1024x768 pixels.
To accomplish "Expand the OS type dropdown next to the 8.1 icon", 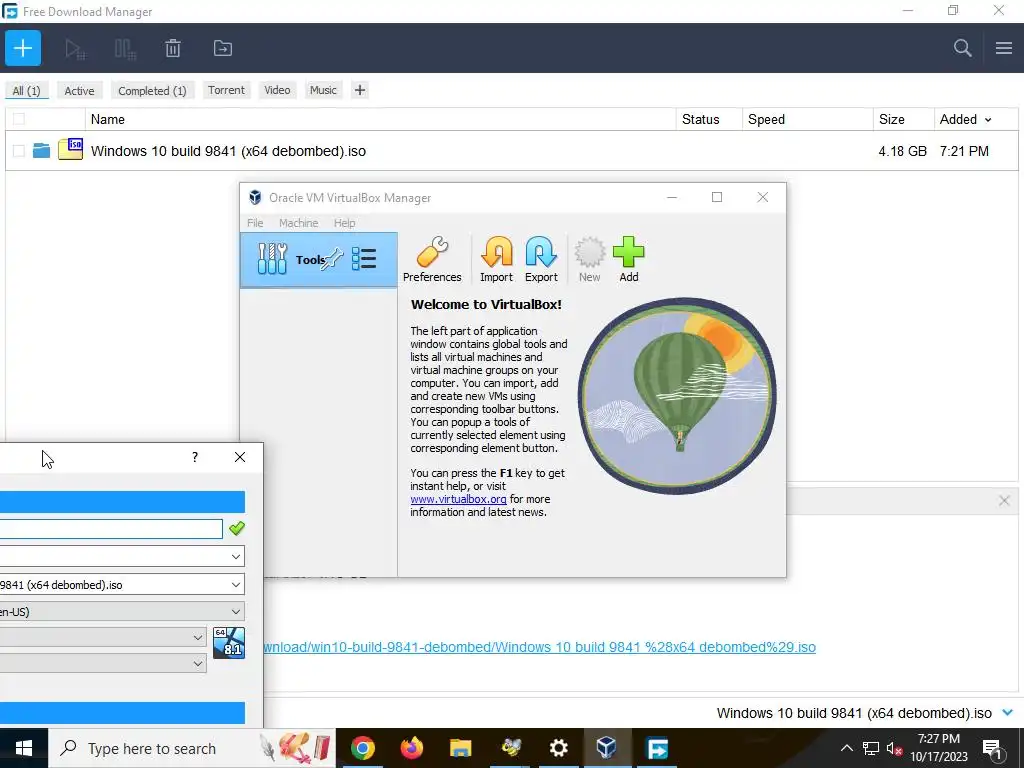I will (x=197, y=637).
